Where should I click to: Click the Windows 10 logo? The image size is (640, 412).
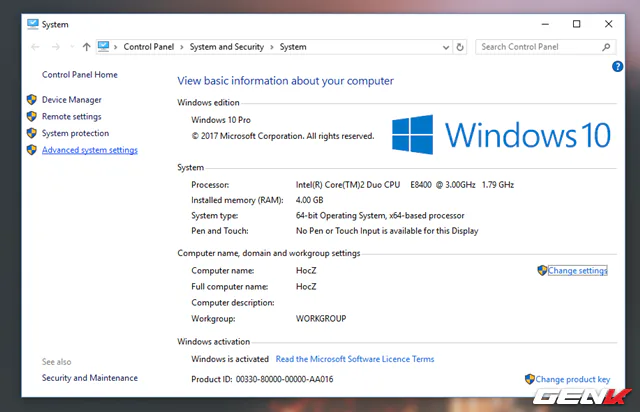(501, 135)
